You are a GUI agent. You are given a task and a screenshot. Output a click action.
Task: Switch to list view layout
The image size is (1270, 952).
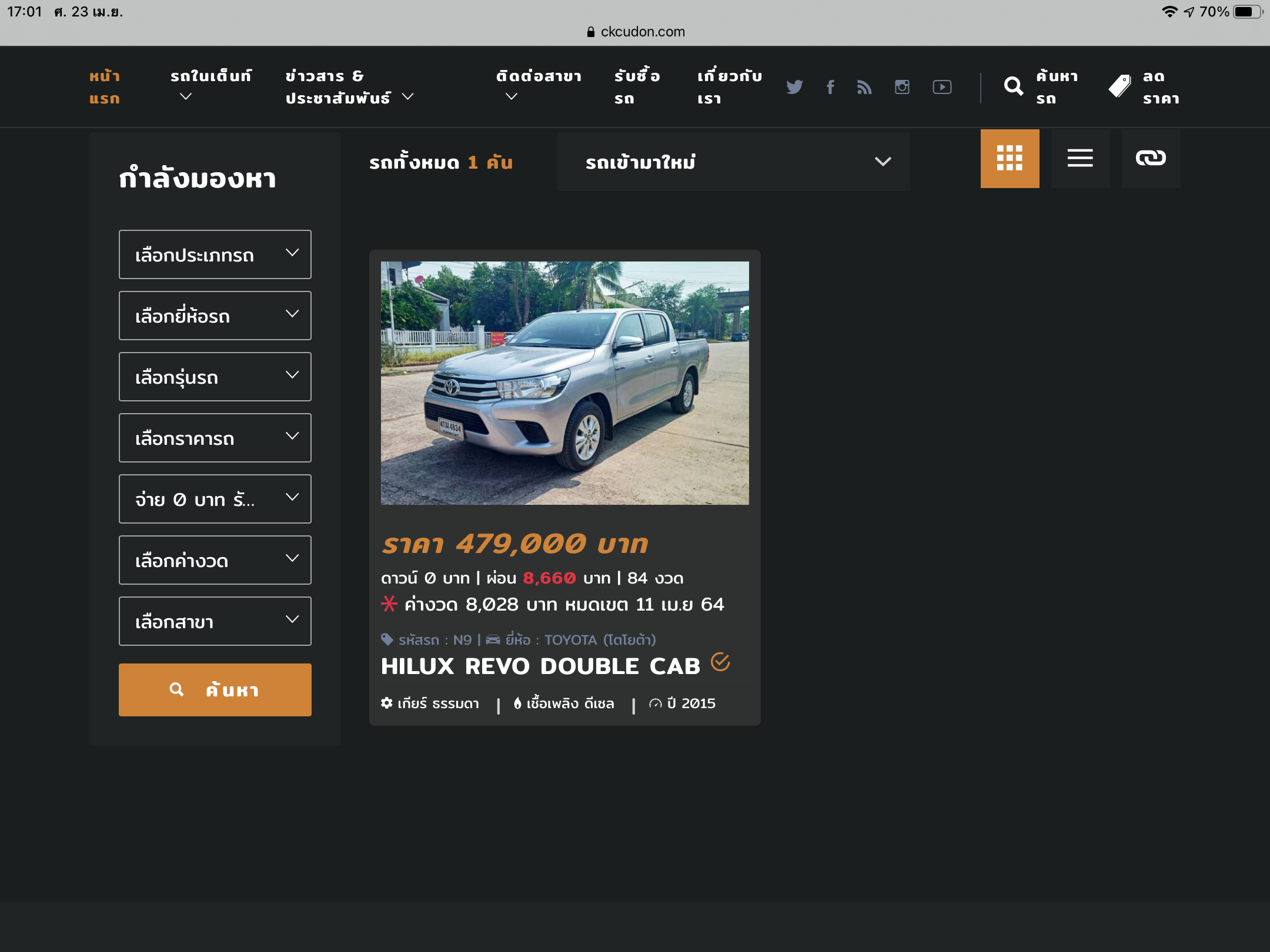tap(1080, 159)
